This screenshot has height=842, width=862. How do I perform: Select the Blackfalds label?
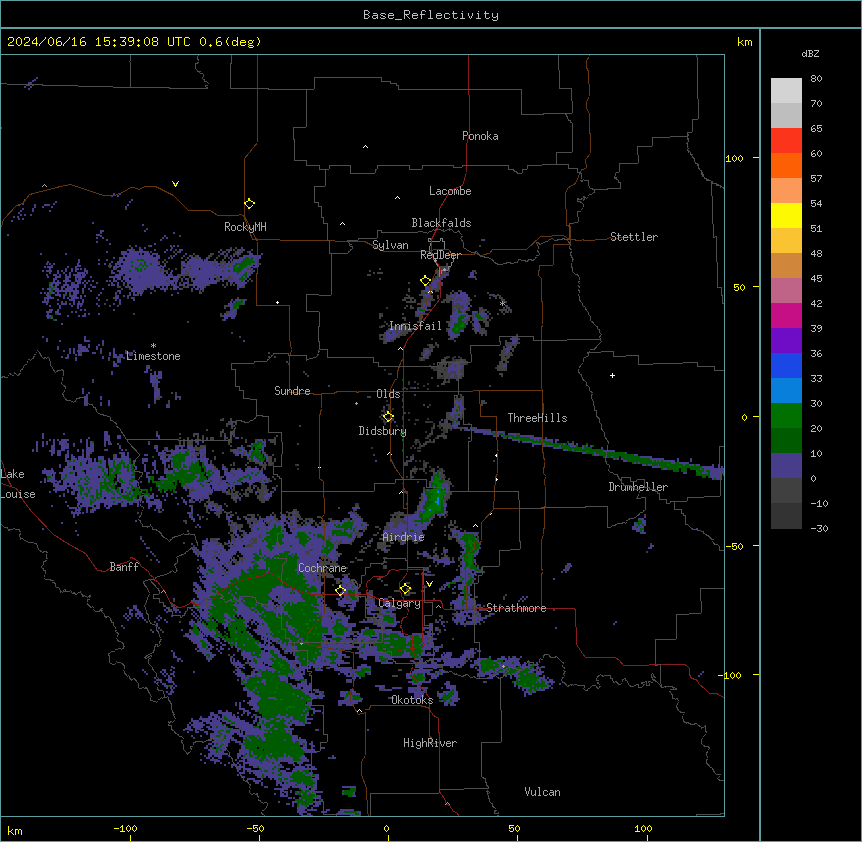[x=441, y=223]
